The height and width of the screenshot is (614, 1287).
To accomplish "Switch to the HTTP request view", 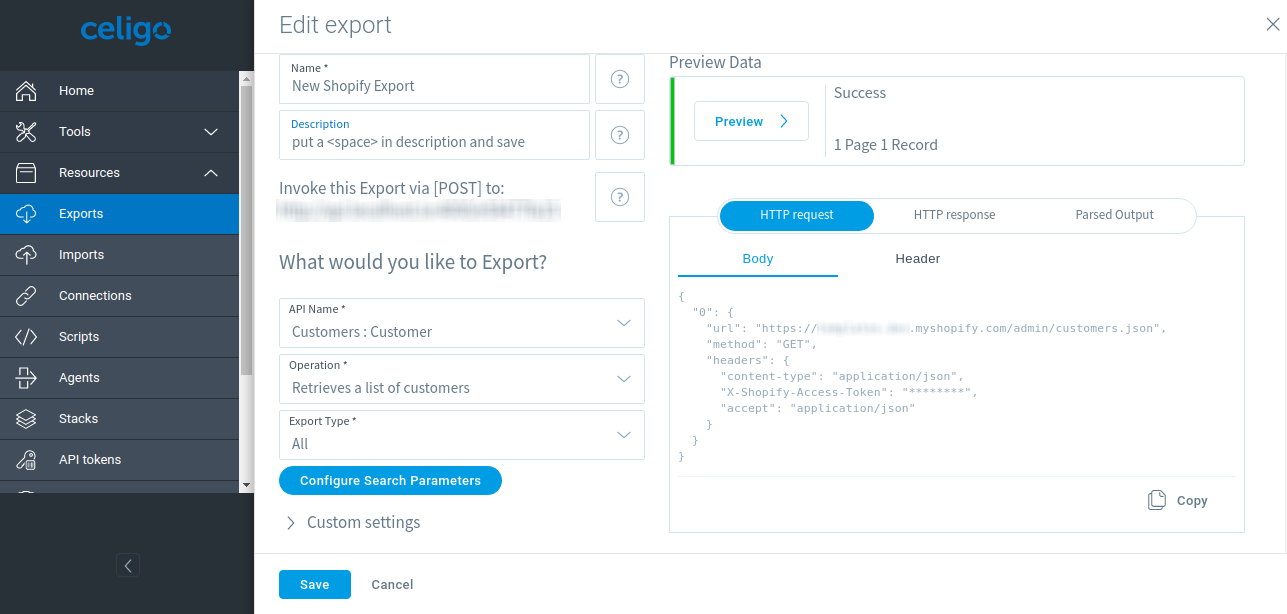I will (797, 215).
